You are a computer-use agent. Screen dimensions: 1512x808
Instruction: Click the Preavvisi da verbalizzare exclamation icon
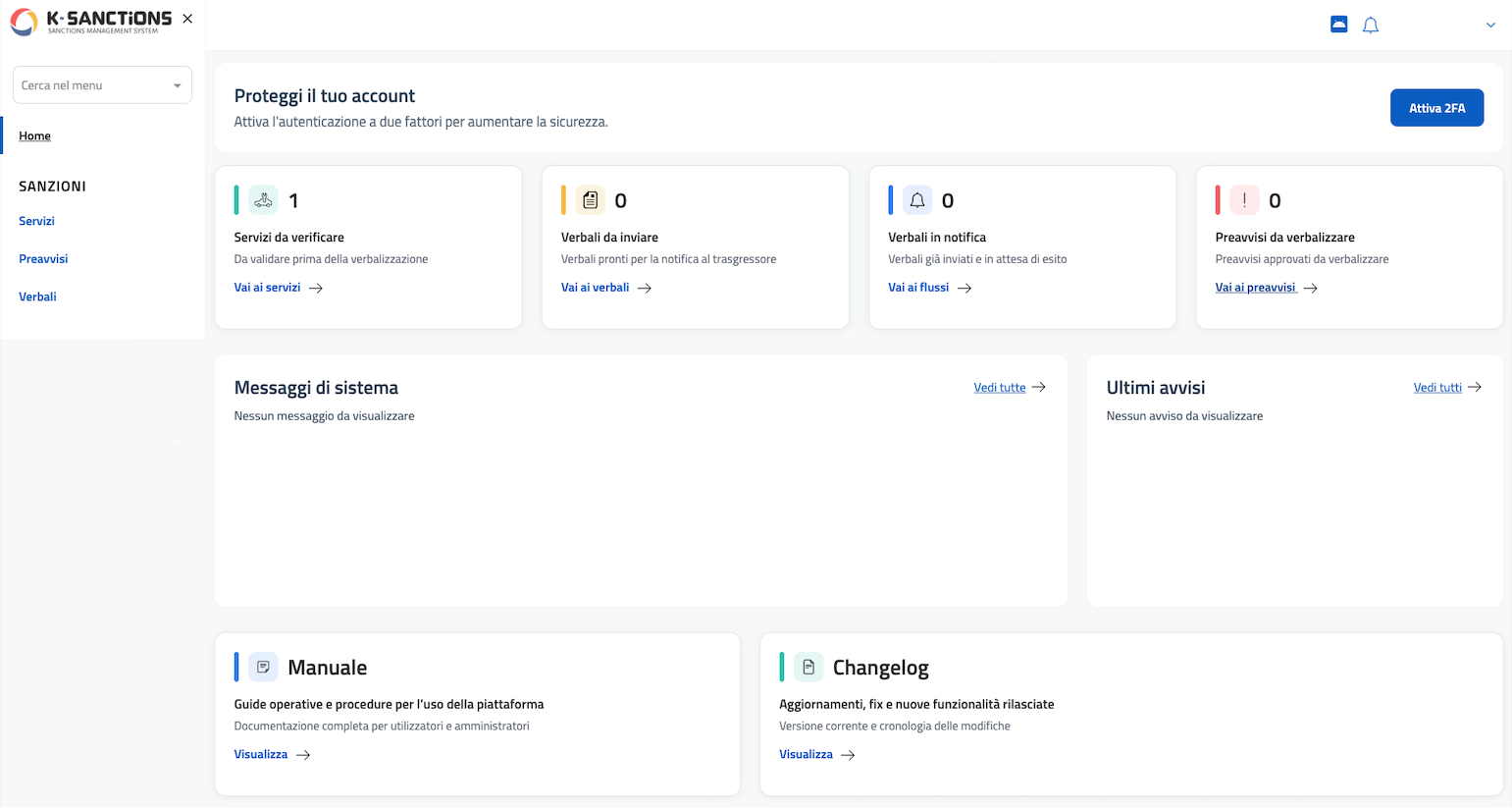[1244, 200]
